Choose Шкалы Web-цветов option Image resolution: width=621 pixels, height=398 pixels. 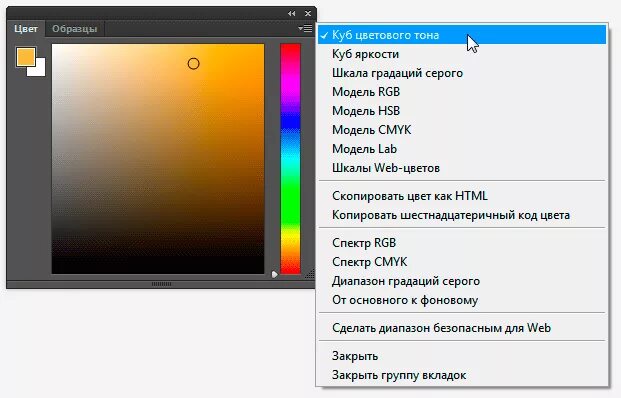coord(462,168)
